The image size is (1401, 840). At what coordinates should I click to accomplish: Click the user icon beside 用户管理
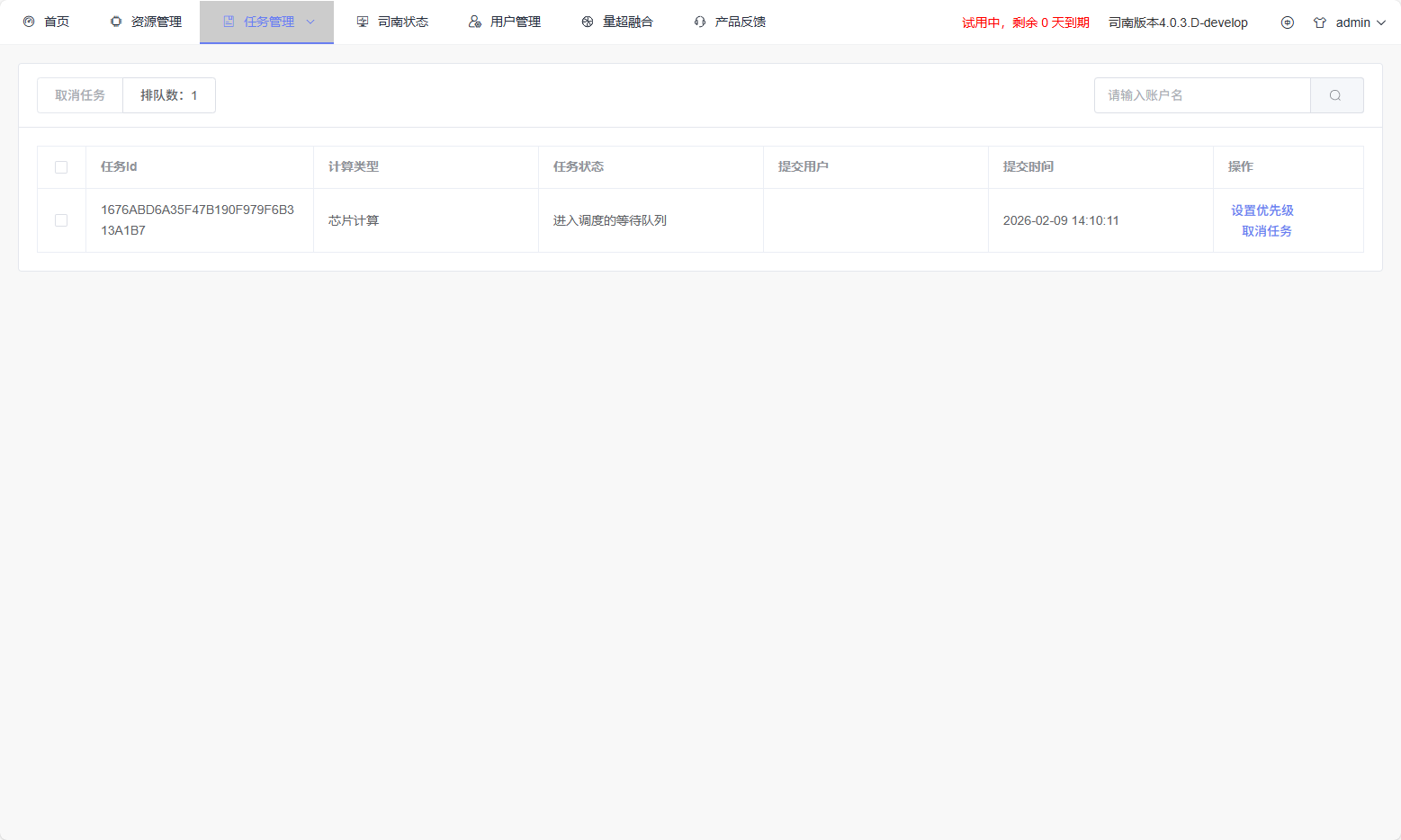coord(475,22)
